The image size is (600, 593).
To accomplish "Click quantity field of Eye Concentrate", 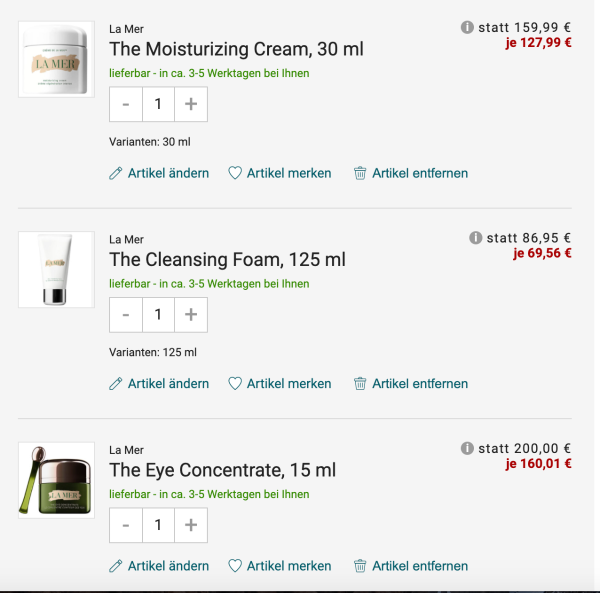I will [x=158, y=525].
